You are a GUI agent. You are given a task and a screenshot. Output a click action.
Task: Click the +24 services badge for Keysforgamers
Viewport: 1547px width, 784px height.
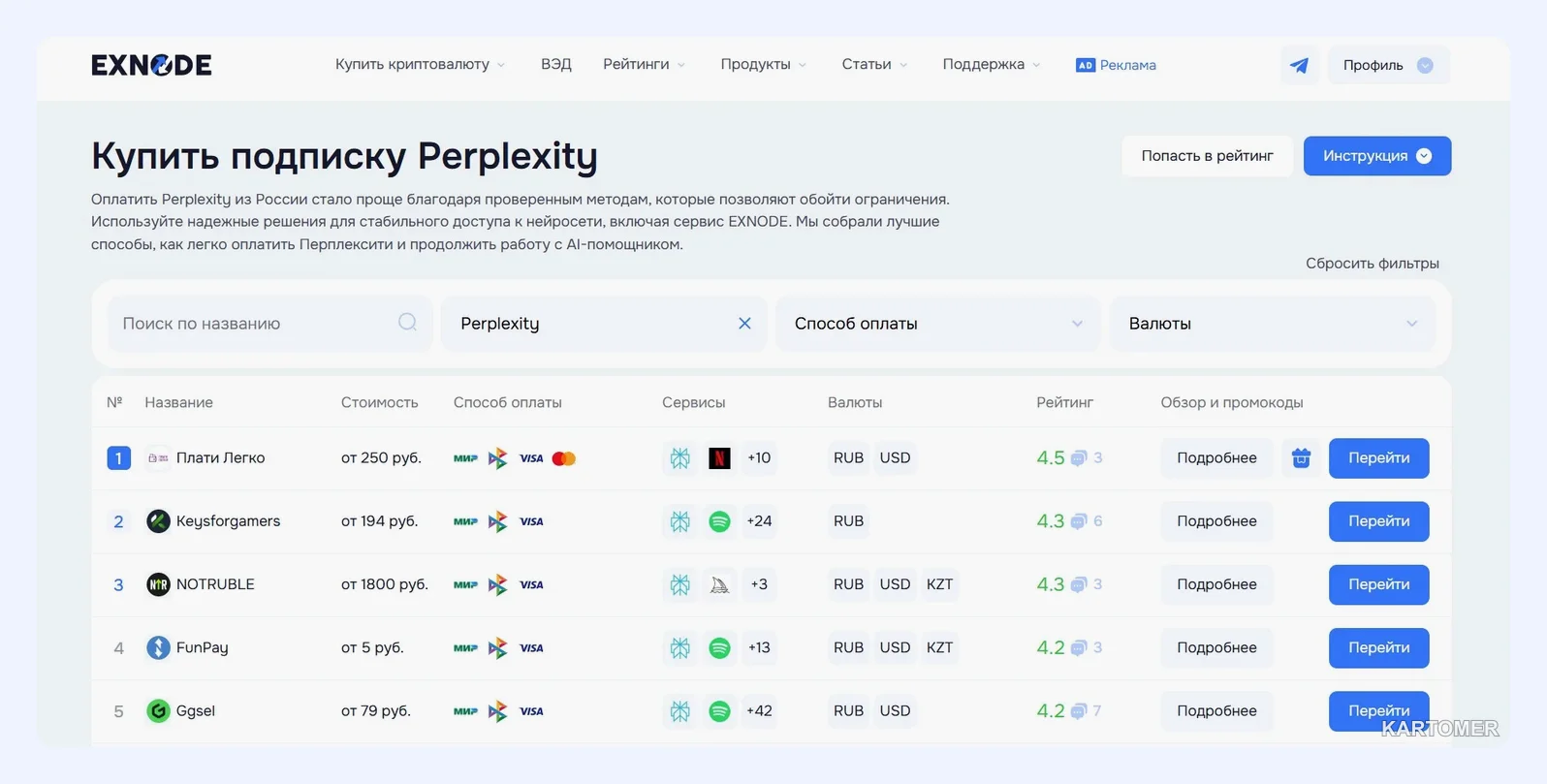point(759,521)
